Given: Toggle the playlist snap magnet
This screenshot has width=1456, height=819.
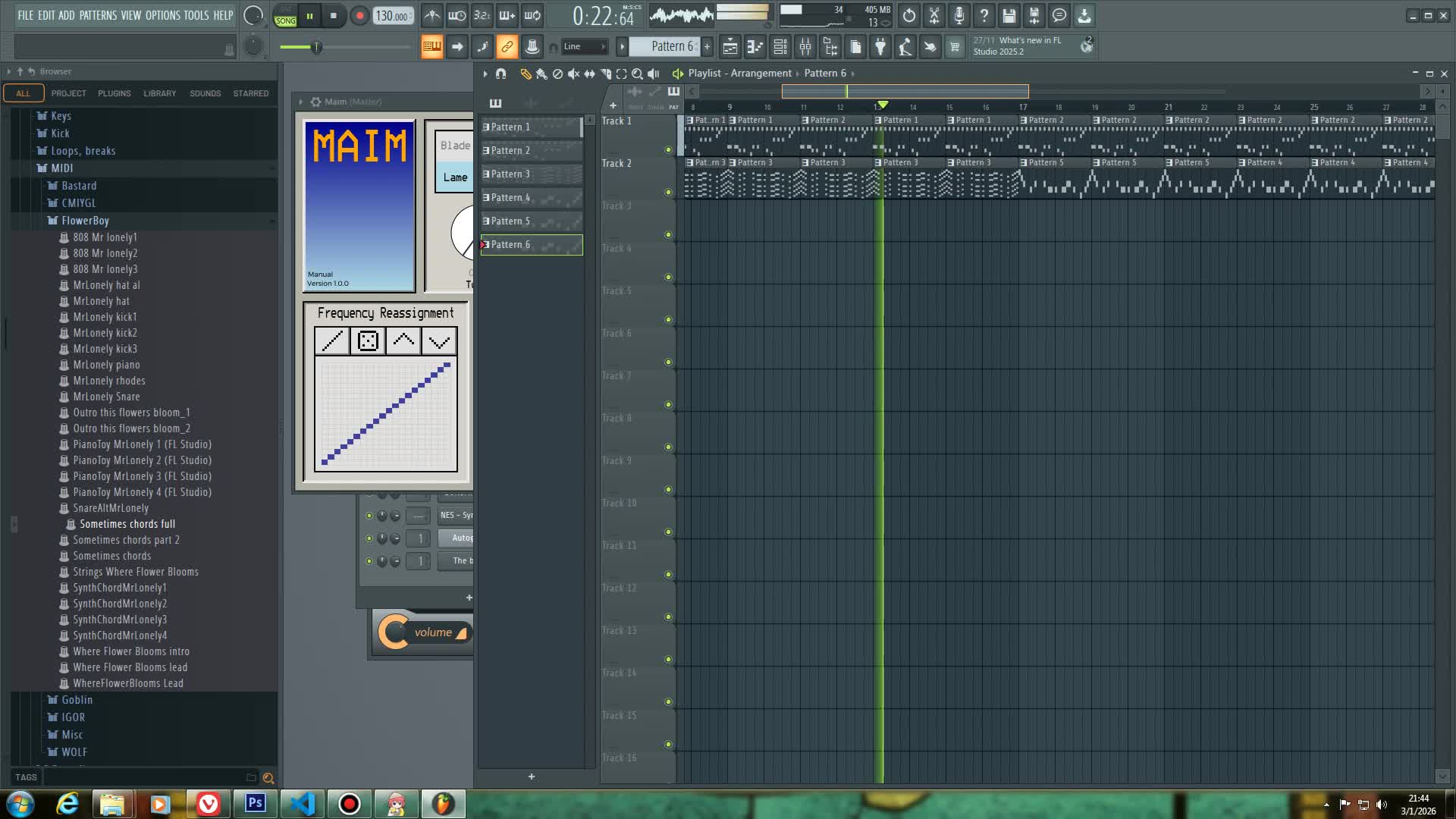Looking at the screenshot, I should (x=500, y=74).
